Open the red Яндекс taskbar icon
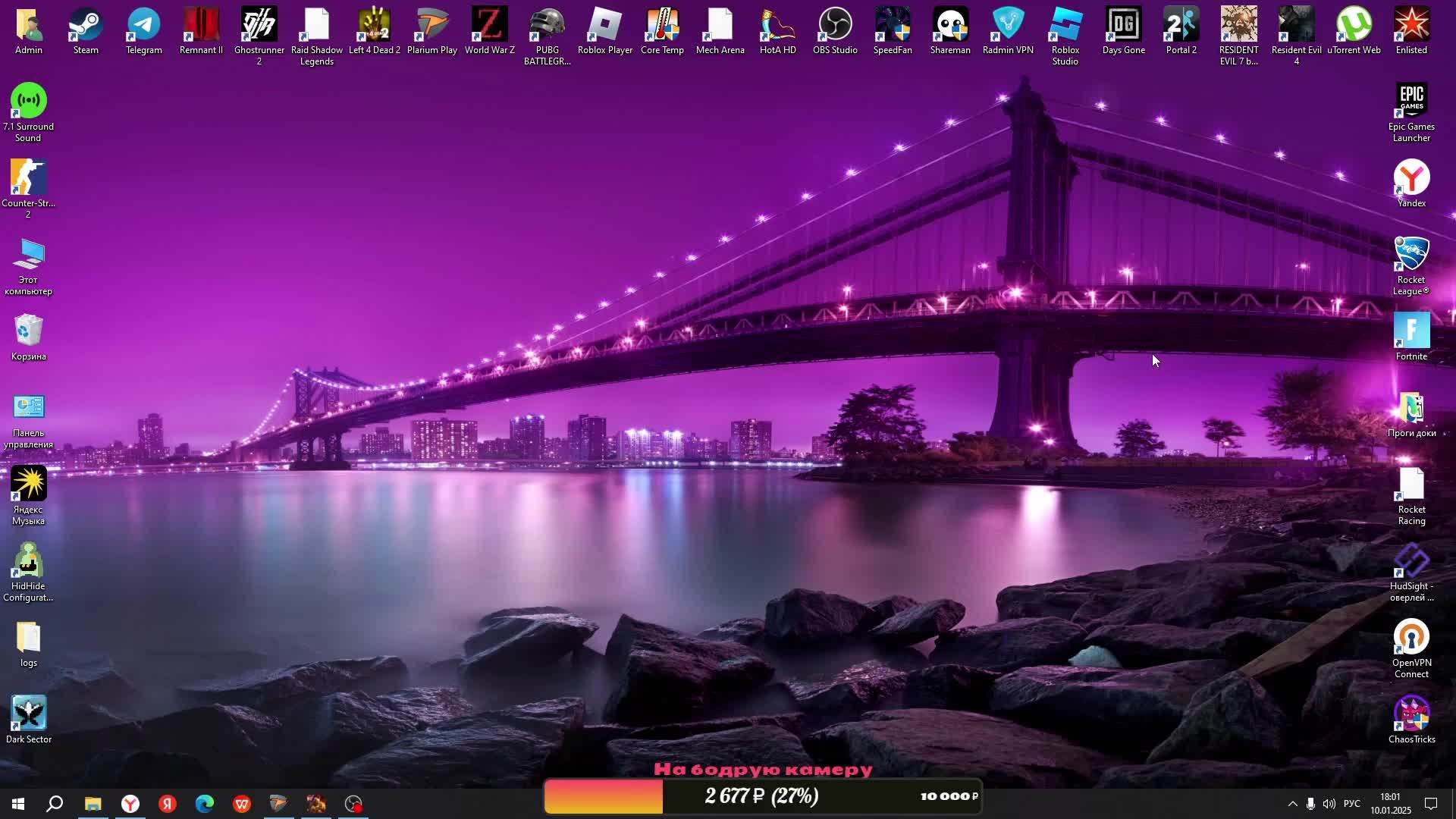Image resolution: width=1456 pixels, height=819 pixels. point(168,804)
